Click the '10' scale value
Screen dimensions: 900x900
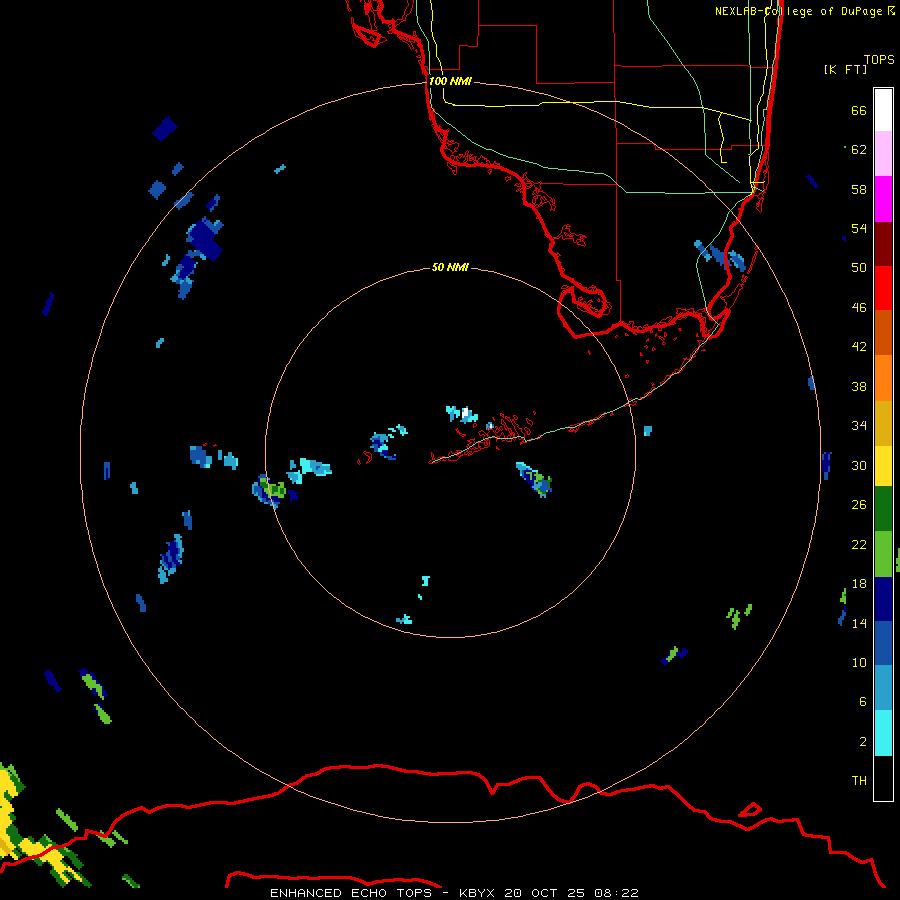pos(859,663)
